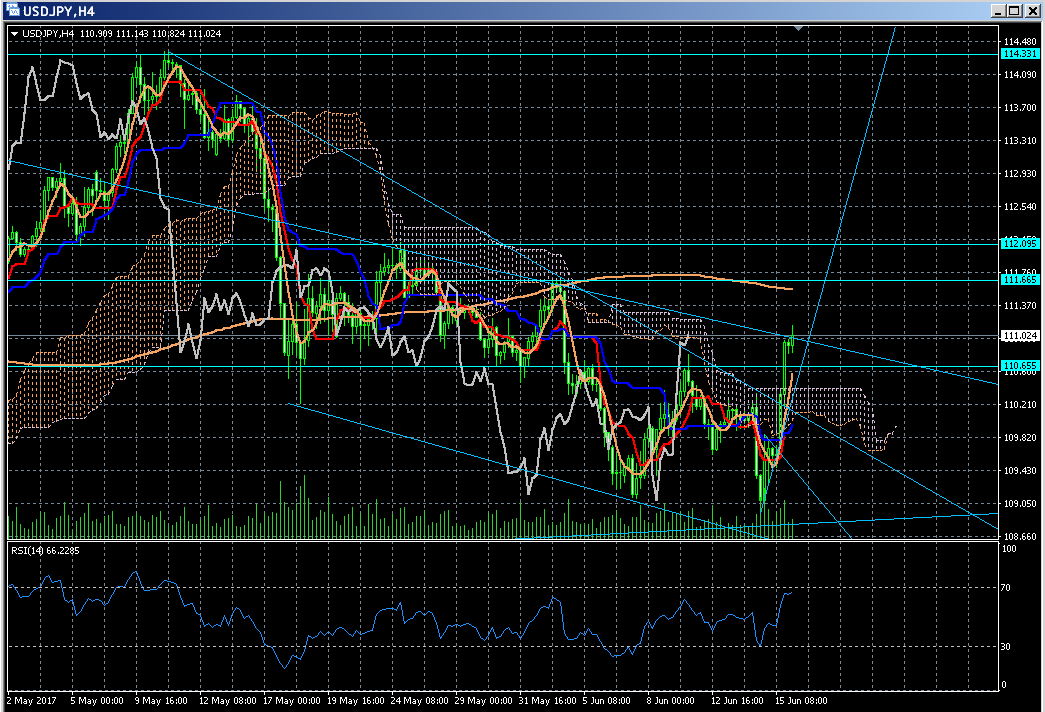Click the 111.685 price level tag
Viewport: 1045px width, 712px height.
point(1019,280)
